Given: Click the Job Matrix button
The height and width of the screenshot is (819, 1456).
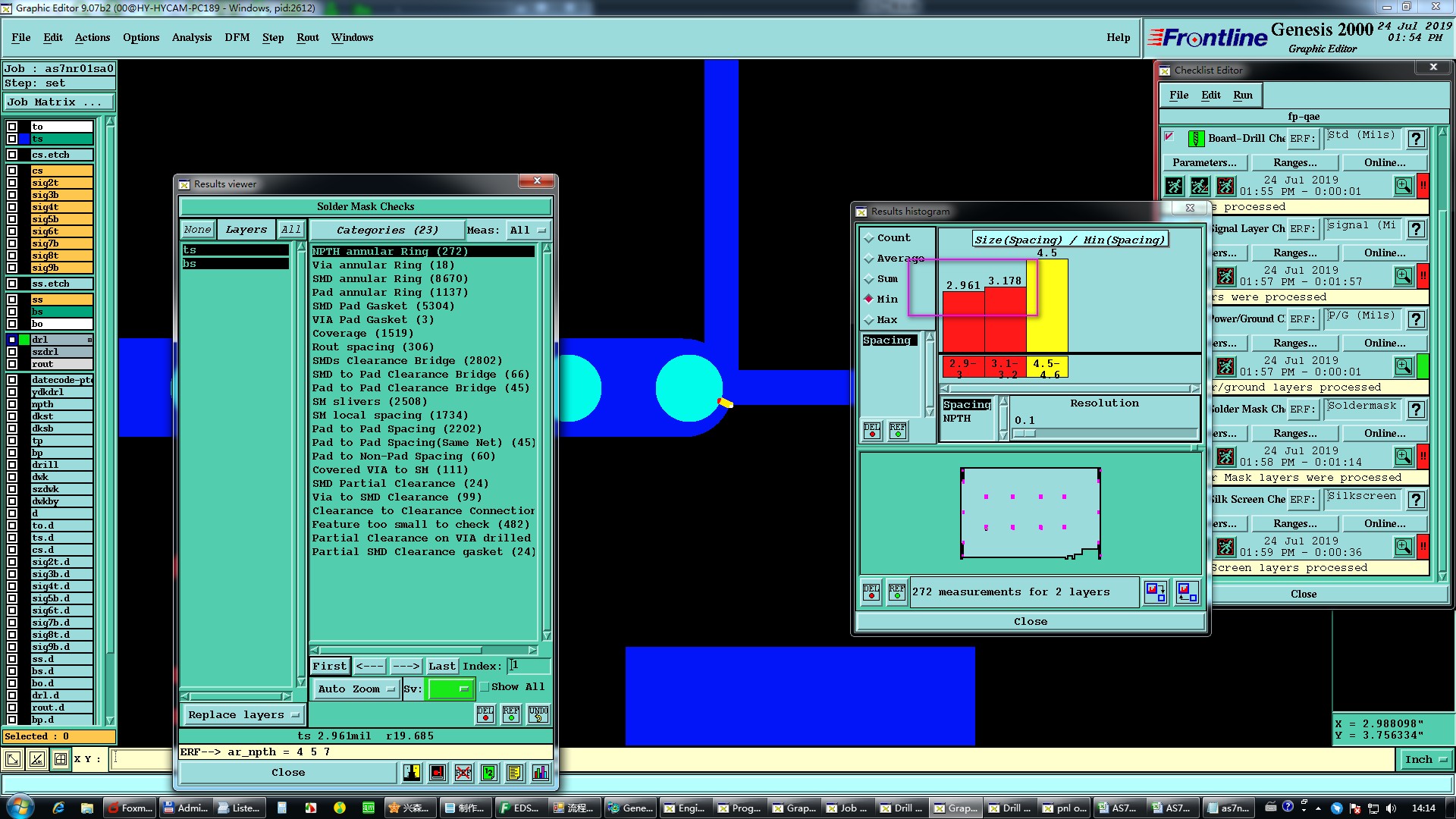Looking at the screenshot, I should (x=59, y=102).
